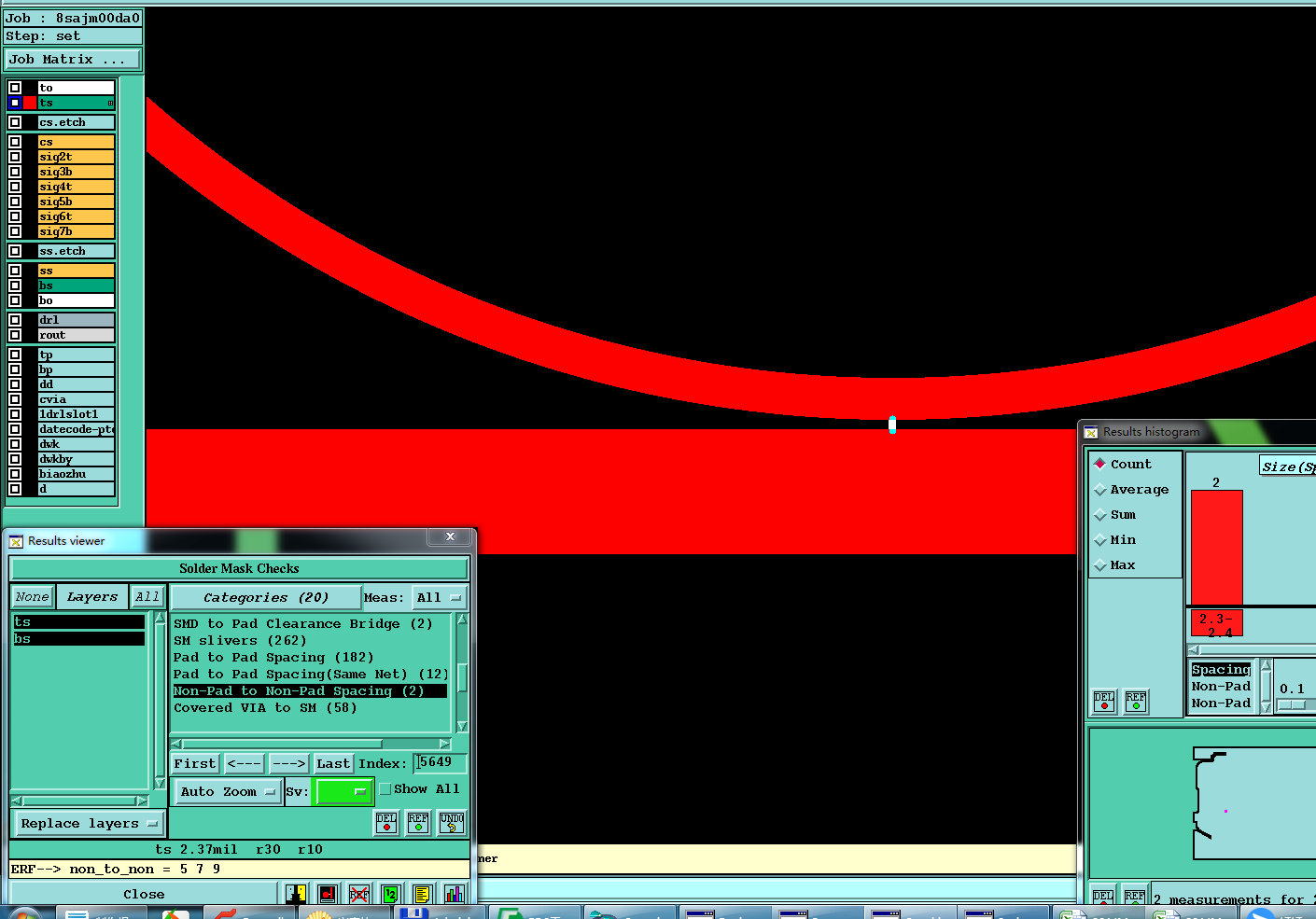Click the red 2.3-2.4 histogram bin label

pos(1216,623)
